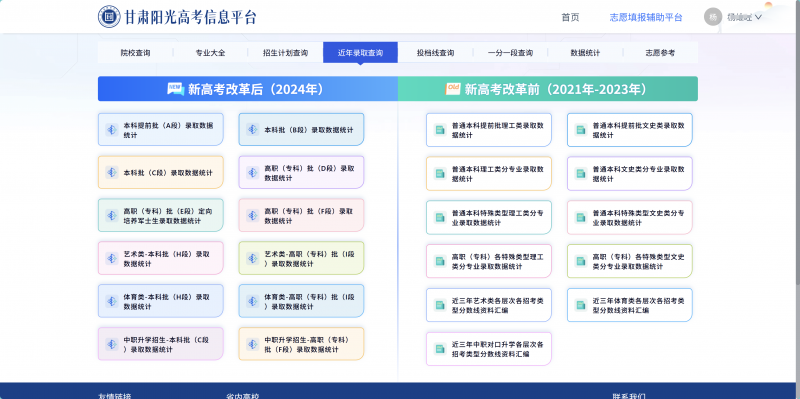Click the platform logo emblem
Screen dimensions: 800x399
click(109, 17)
